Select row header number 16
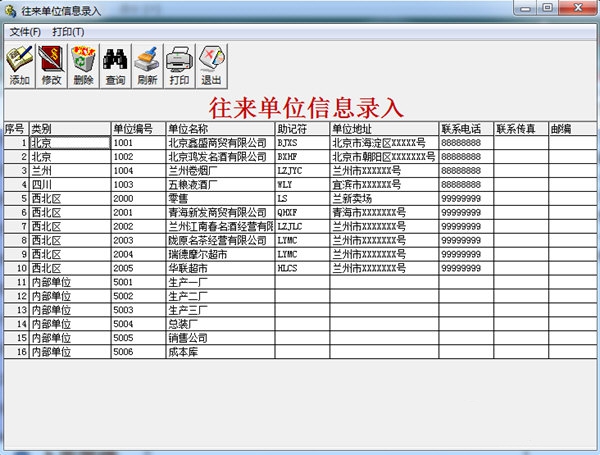The width and height of the screenshot is (600, 455). coord(16,352)
